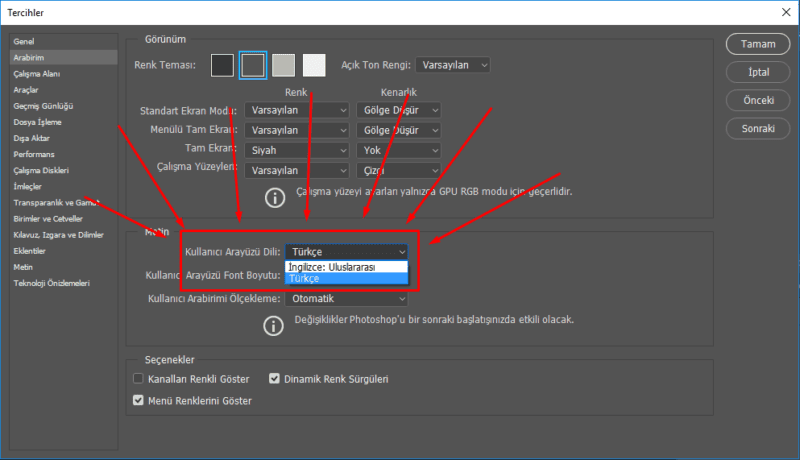This screenshot has width=800, height=460.
Task: Enable Kanalları Renkli Göster checkbox
Action: click(x=139, y=380)
